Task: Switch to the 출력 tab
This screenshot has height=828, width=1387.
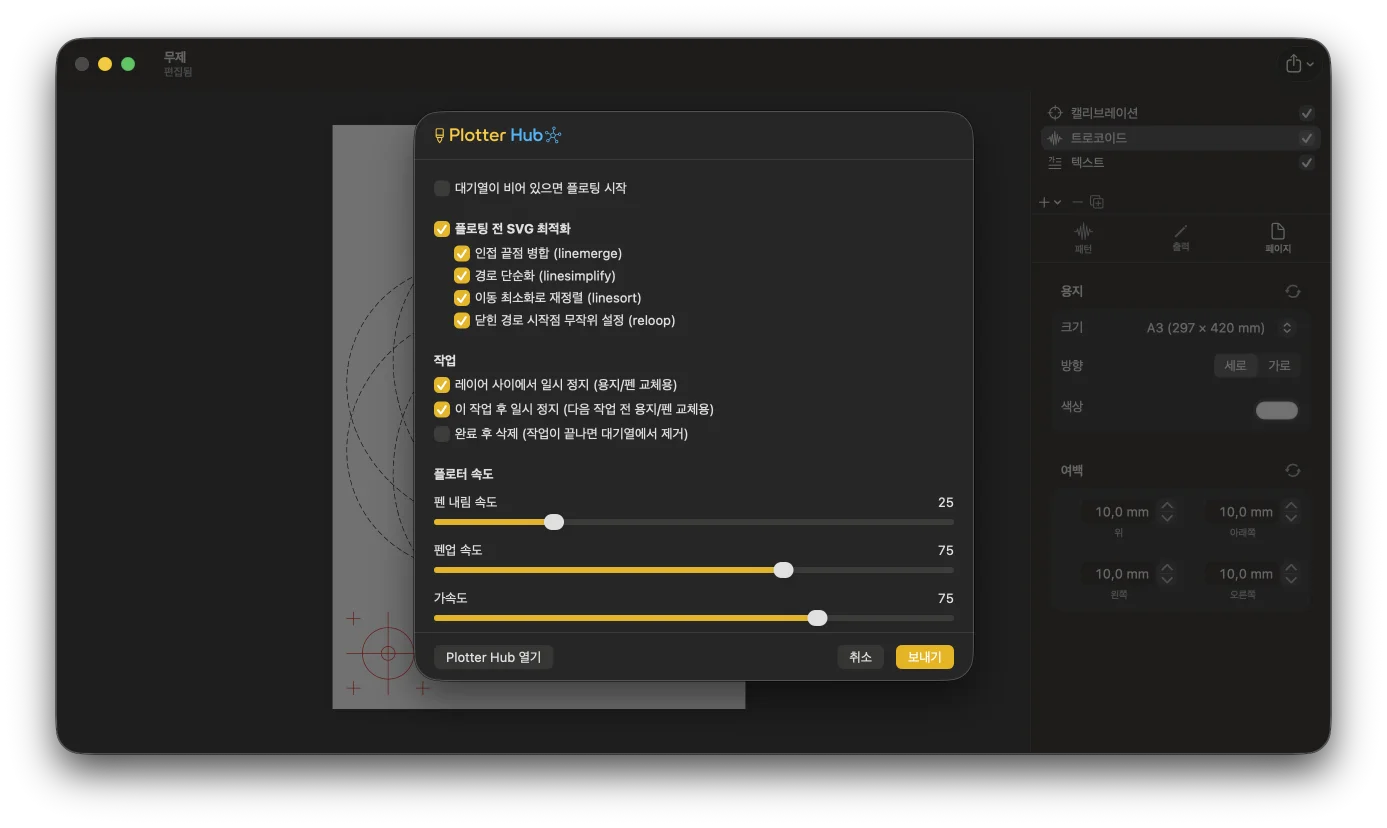Action: pyautogui.click(x=1181, y=238)
